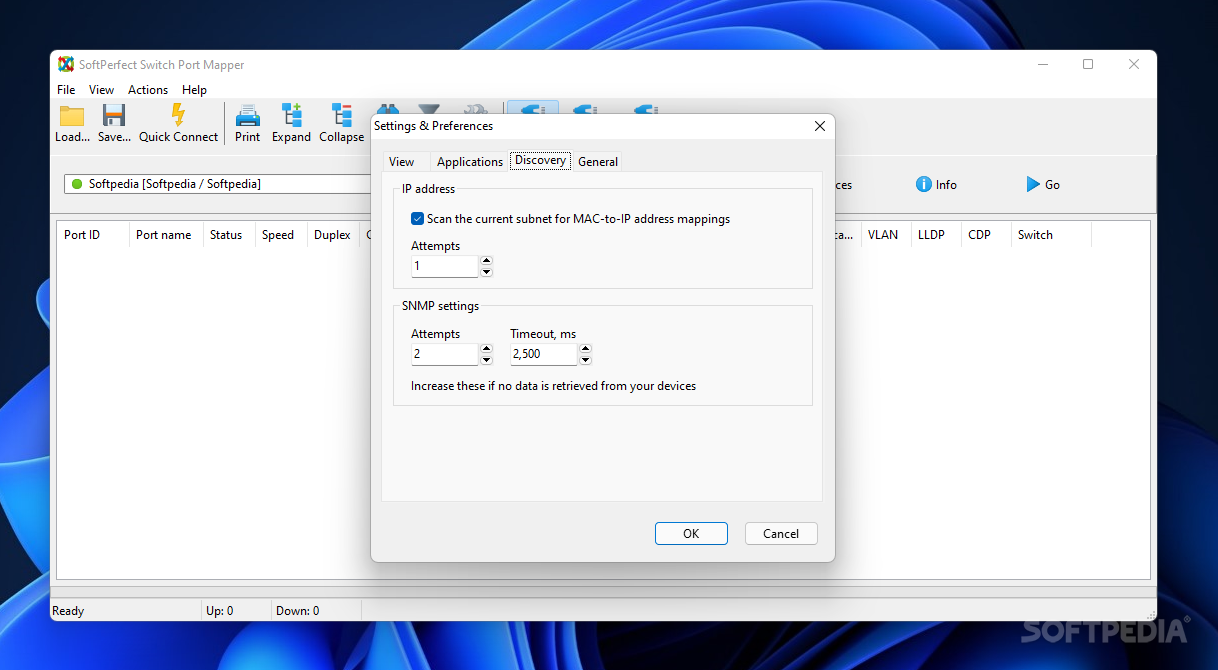This screenshot has height=670, width=1218.
Task: Click the SNMP Attempts input field
Action: tap(445, 354)
